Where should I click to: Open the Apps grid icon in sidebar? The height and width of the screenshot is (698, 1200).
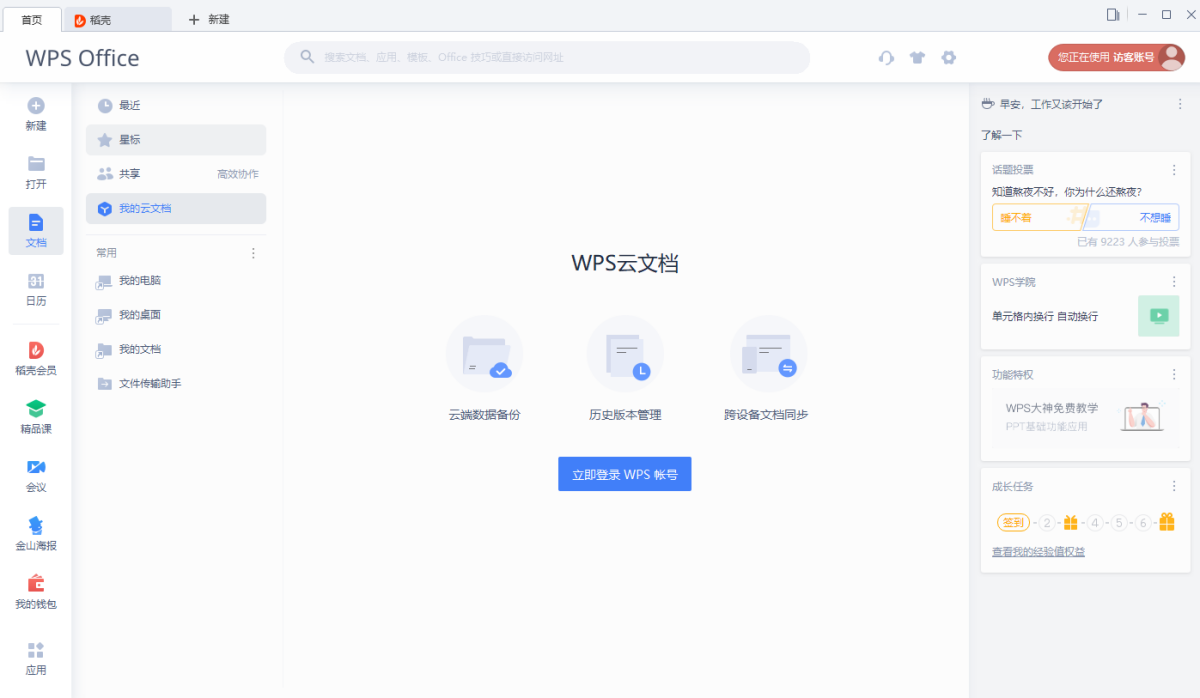(36, 651)
